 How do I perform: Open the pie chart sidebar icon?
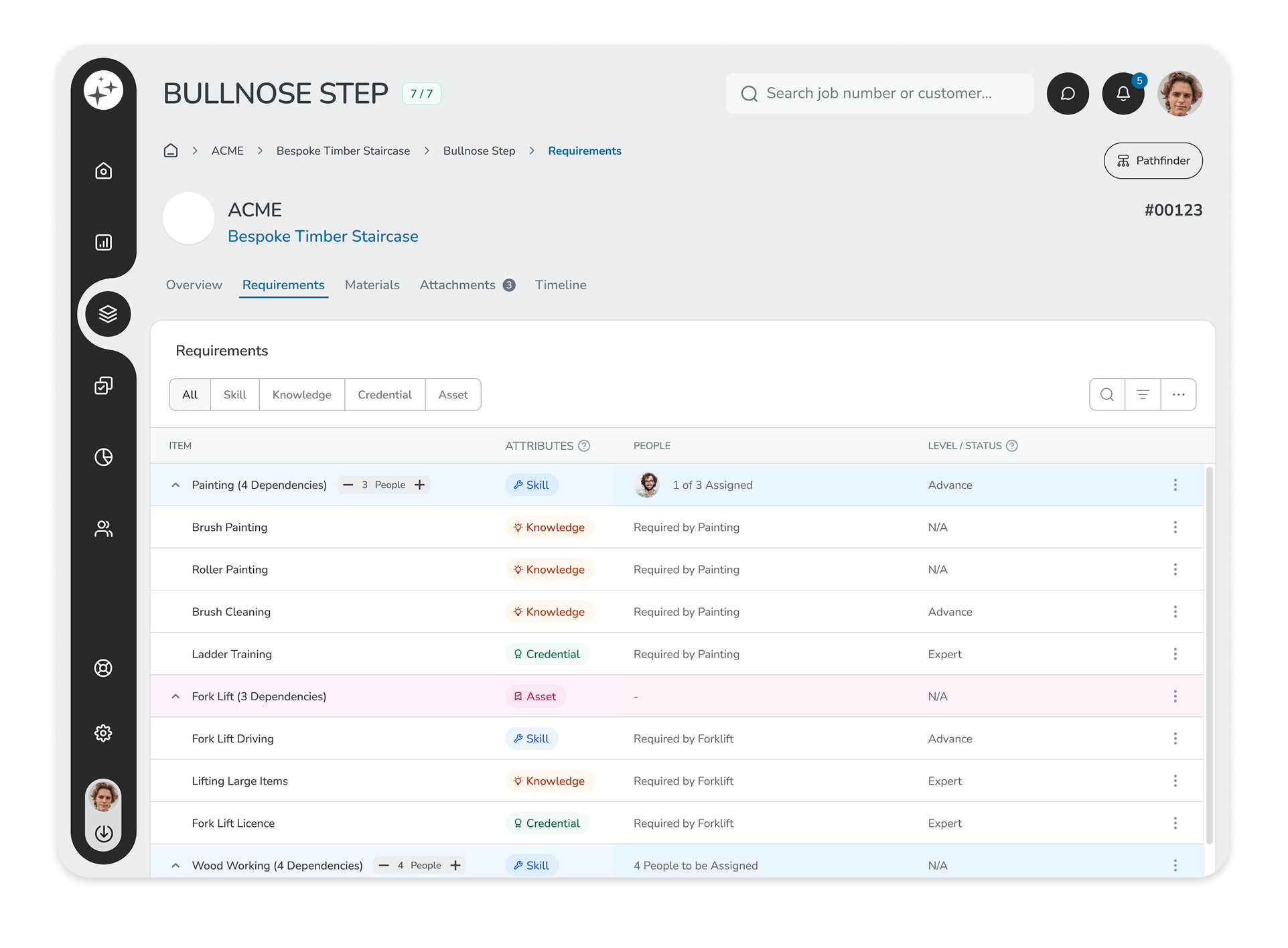coord(103,457)
